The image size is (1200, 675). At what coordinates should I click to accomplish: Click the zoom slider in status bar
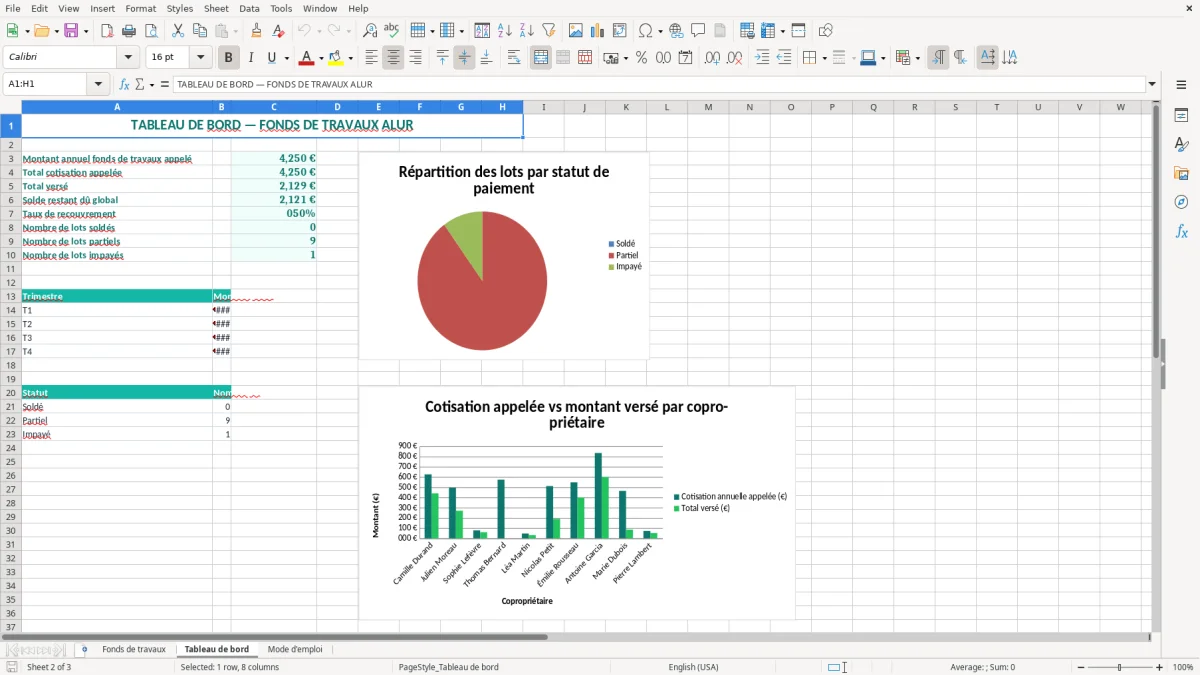pyautogui.click(x=1120, y=667)
